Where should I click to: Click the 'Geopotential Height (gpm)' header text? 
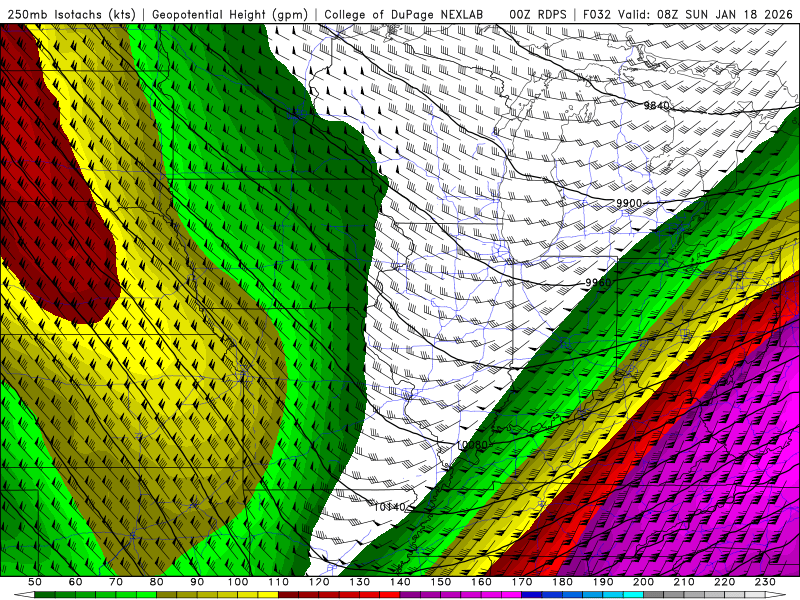(230, 14)
